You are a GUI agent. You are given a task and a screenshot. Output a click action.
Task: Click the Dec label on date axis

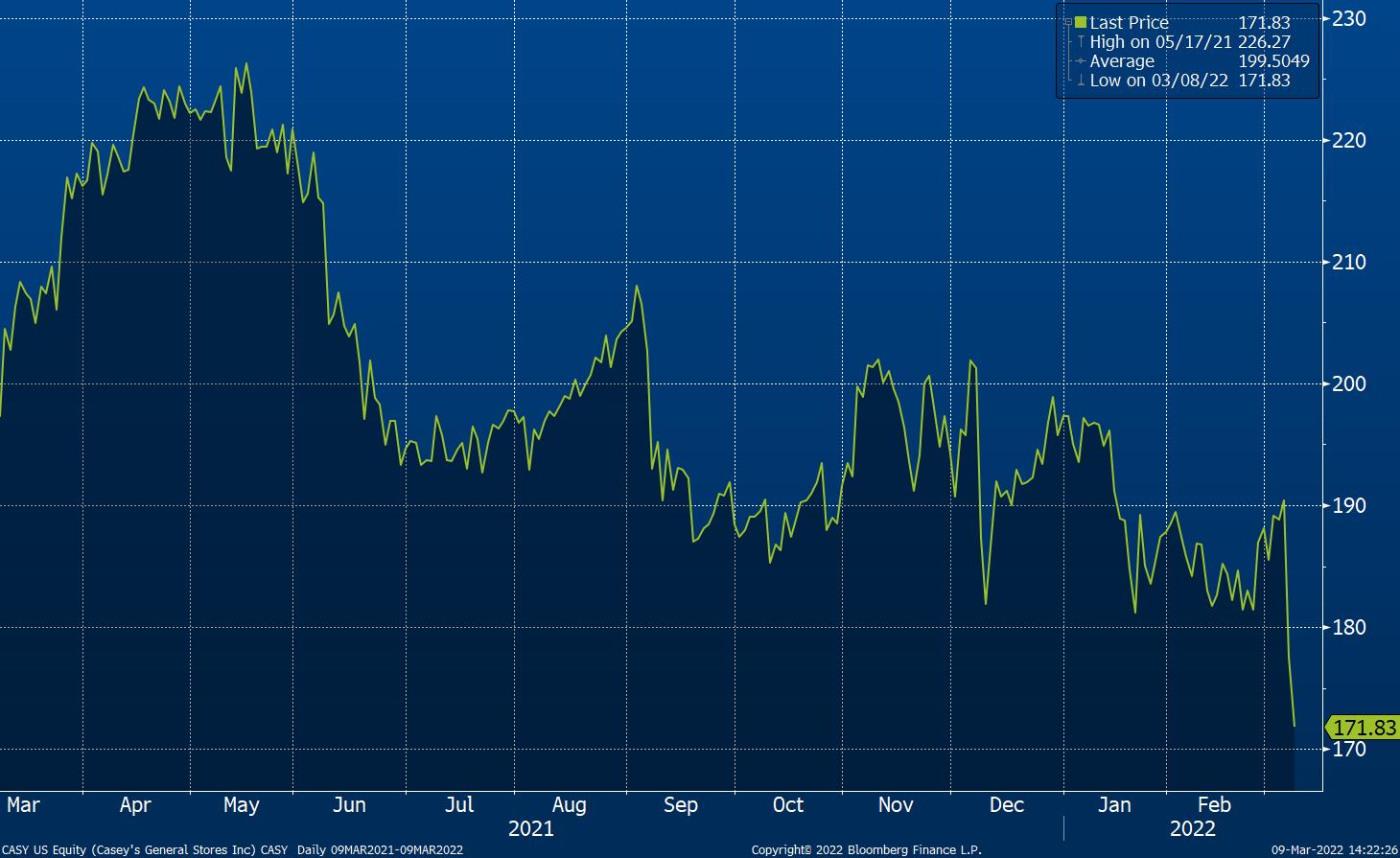[1007, 804]
